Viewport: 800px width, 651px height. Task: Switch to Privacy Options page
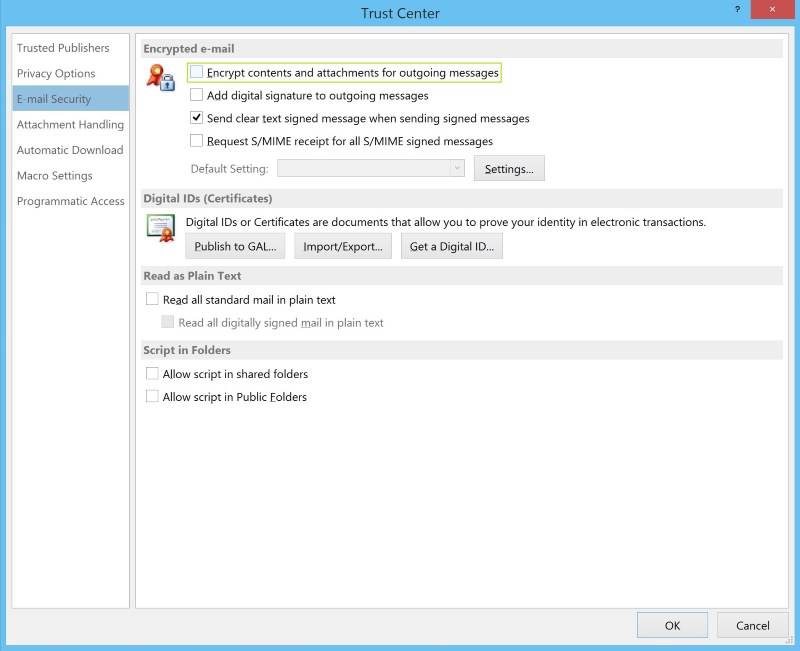click(56, 73)
